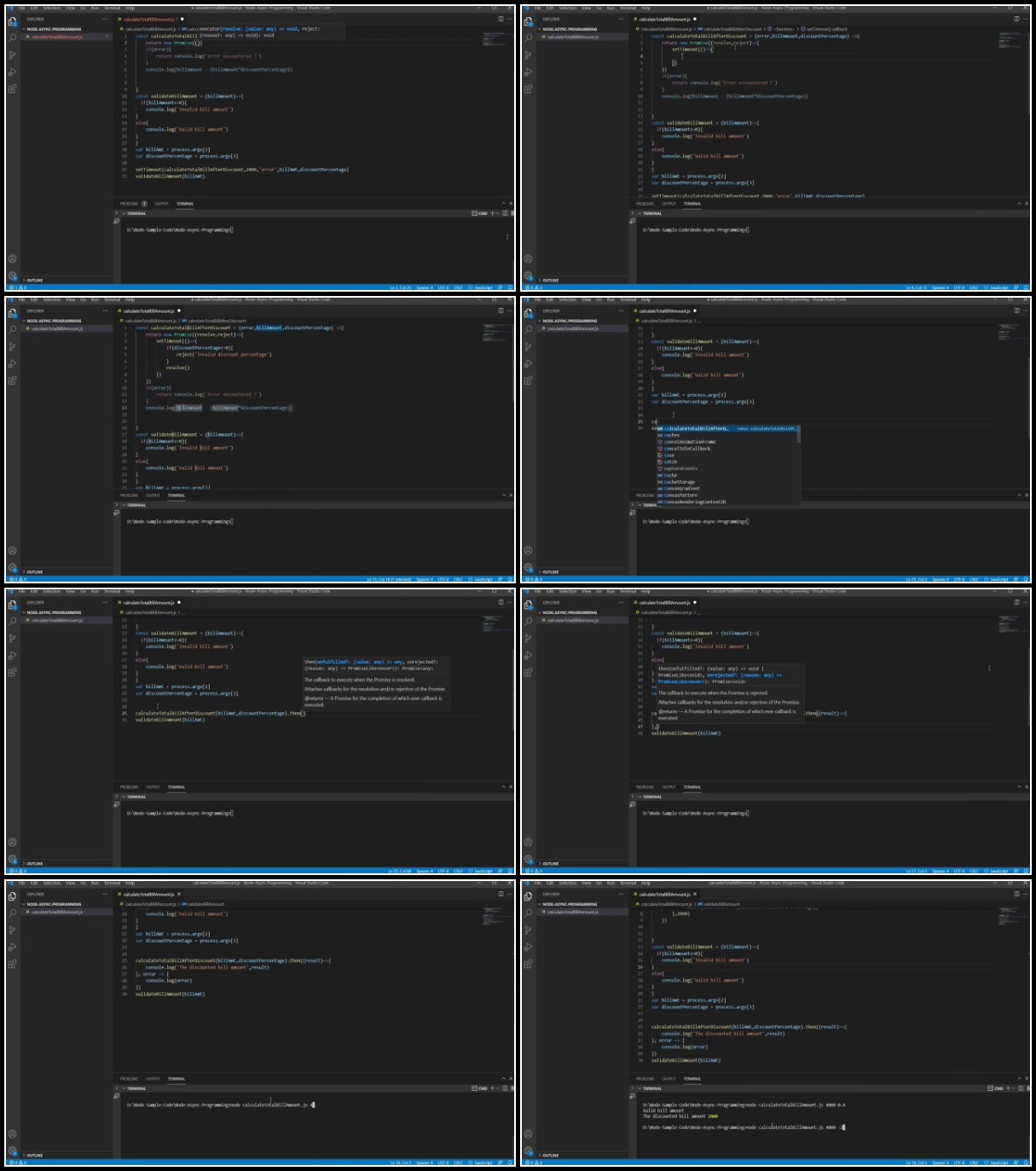Open Run and Debug in reject-code screenshot
Screen dimensions: 1036x1171
12,363
